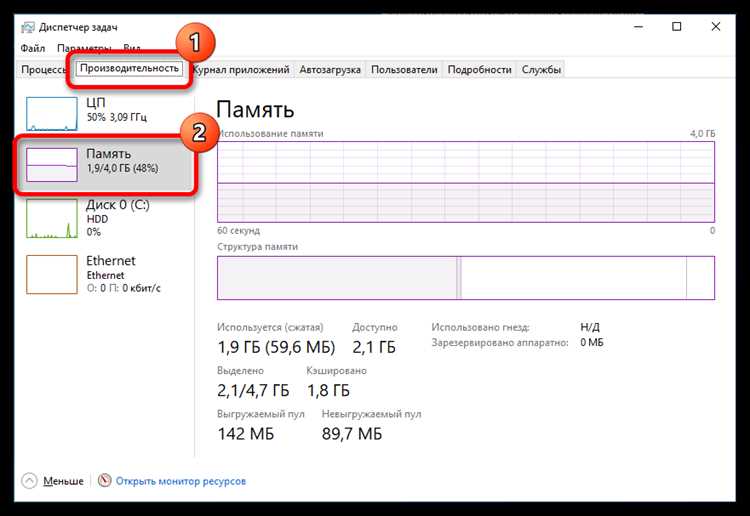750x516 pixels.
Task: Click the Ethernet graph thumbnail
Action: [52, 274]
